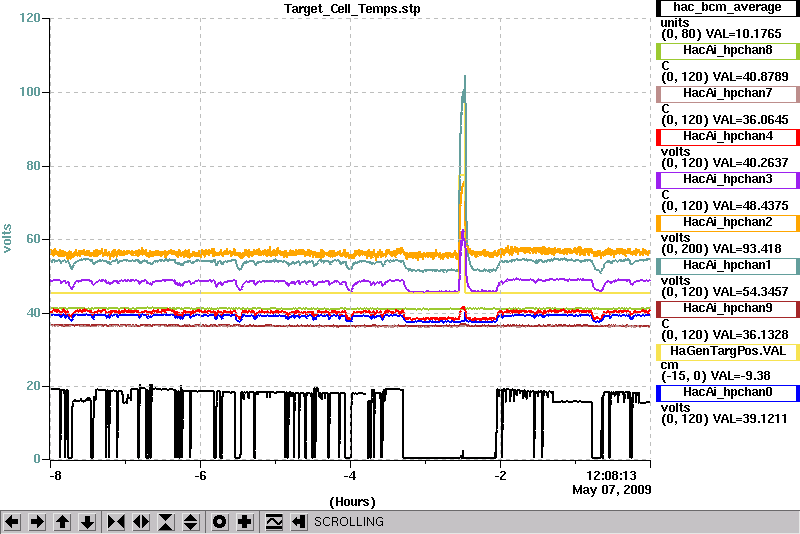Viewport: 800px width, 534px height.
Task: Select the yellow HaGenTargPos.VAL legend entry
Action: 728,351
